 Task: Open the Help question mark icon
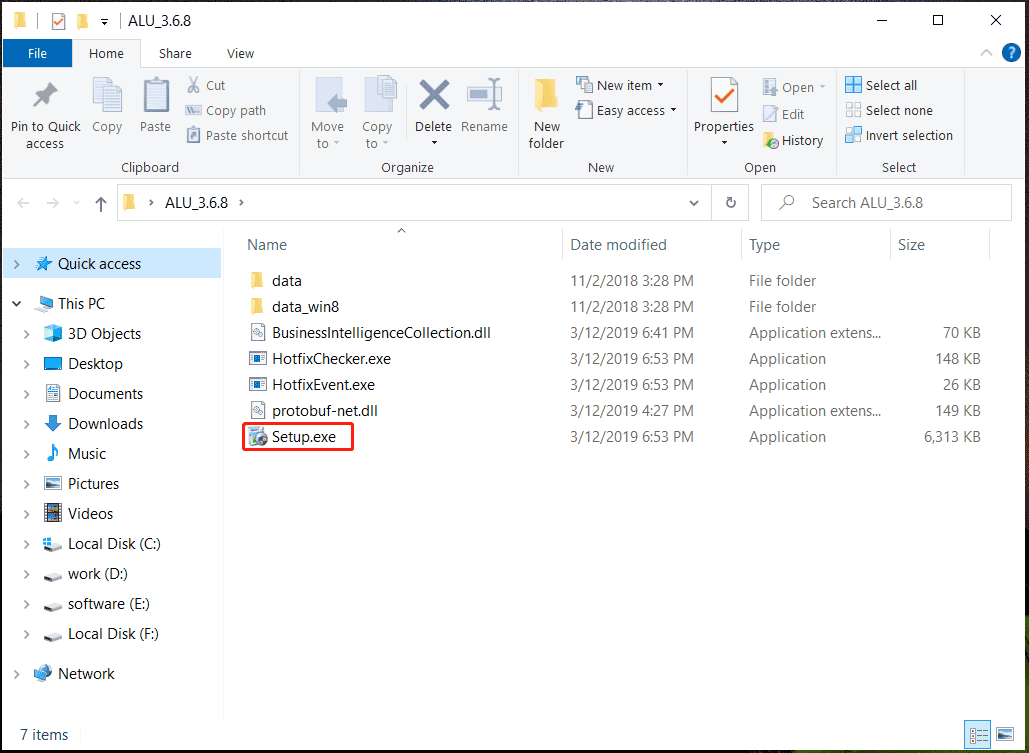click(x=1011, y=53)
